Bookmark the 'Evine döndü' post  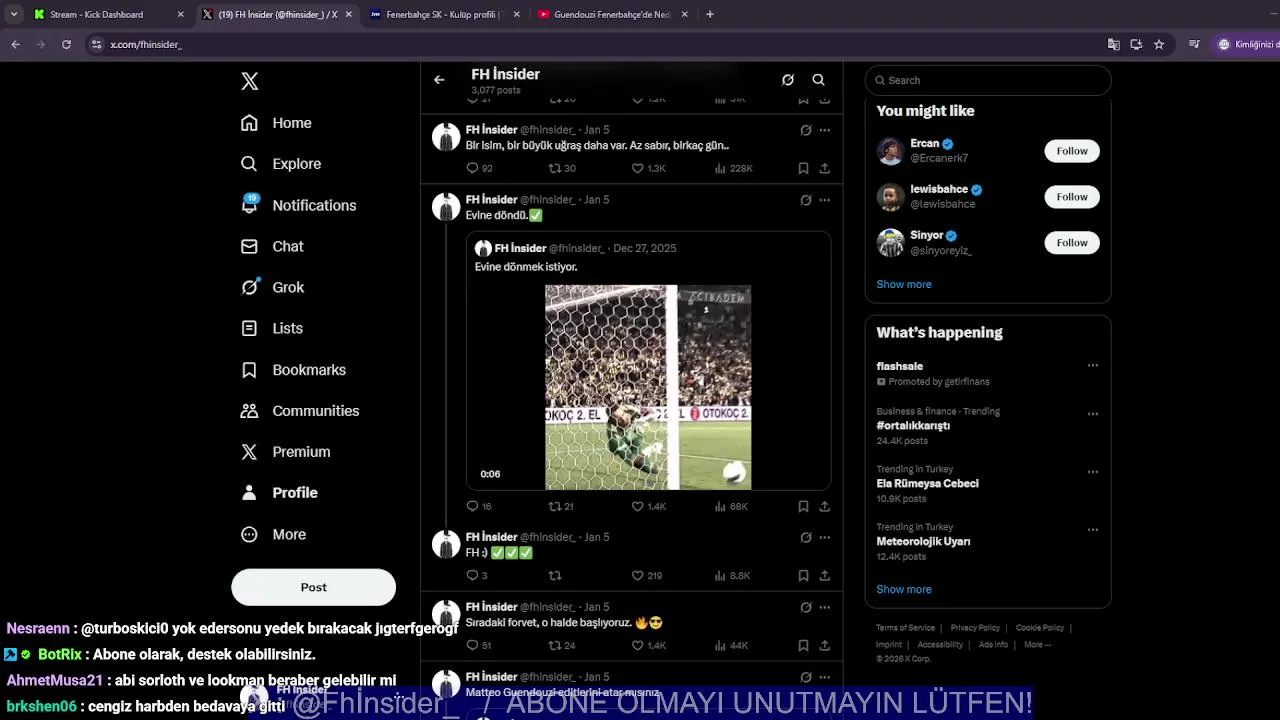(x=803, y=507)
